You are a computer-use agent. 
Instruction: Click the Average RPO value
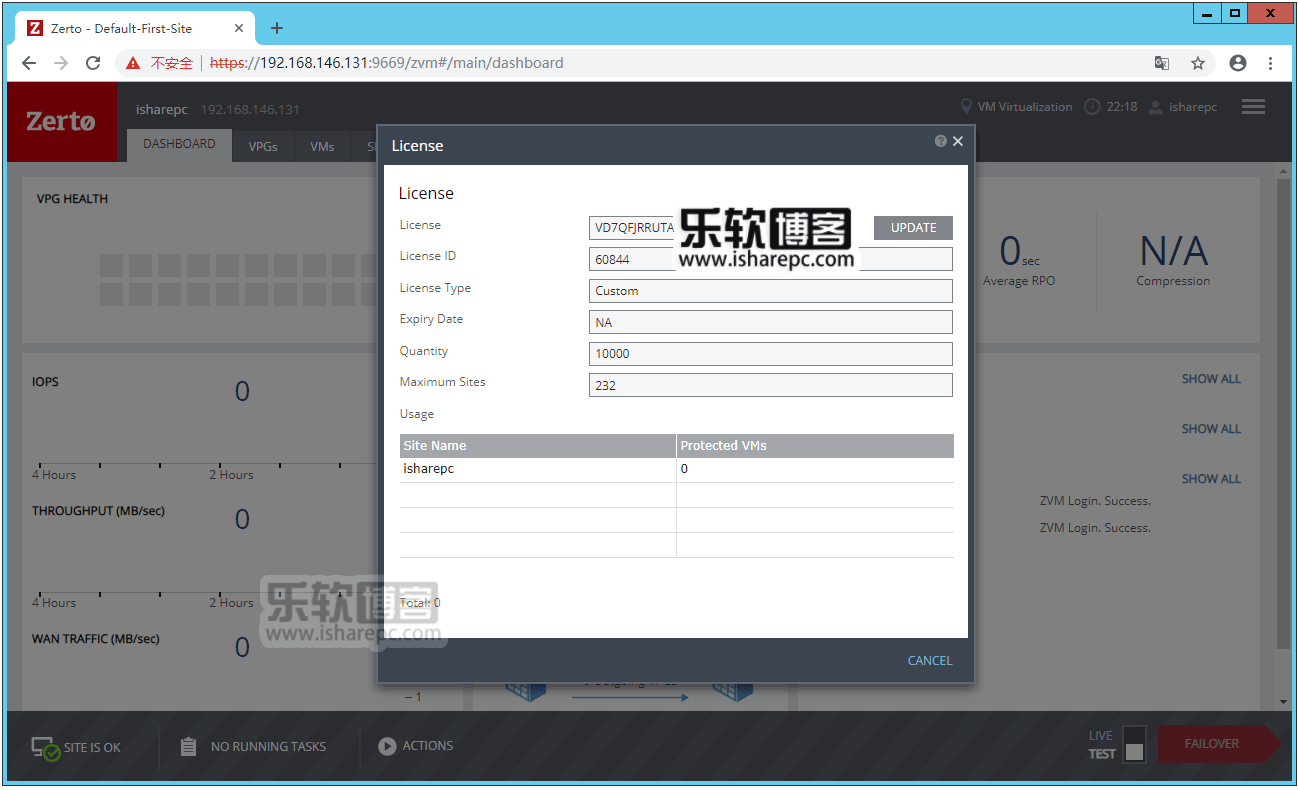[1018, 251]
